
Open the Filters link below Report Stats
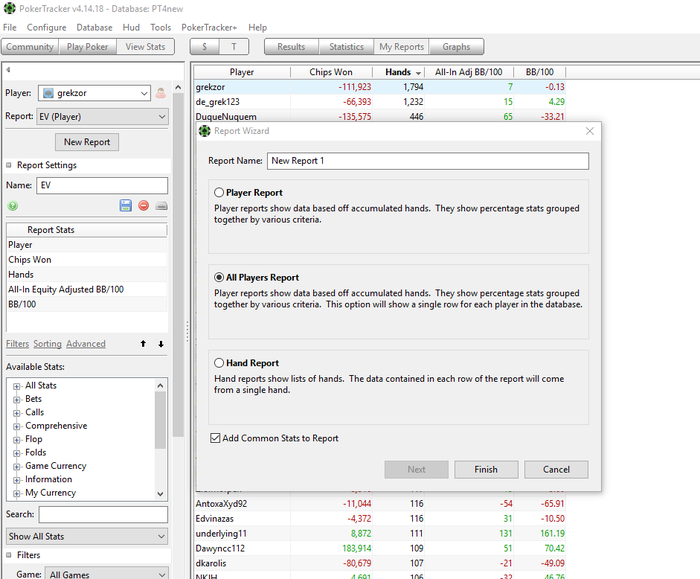17,344
